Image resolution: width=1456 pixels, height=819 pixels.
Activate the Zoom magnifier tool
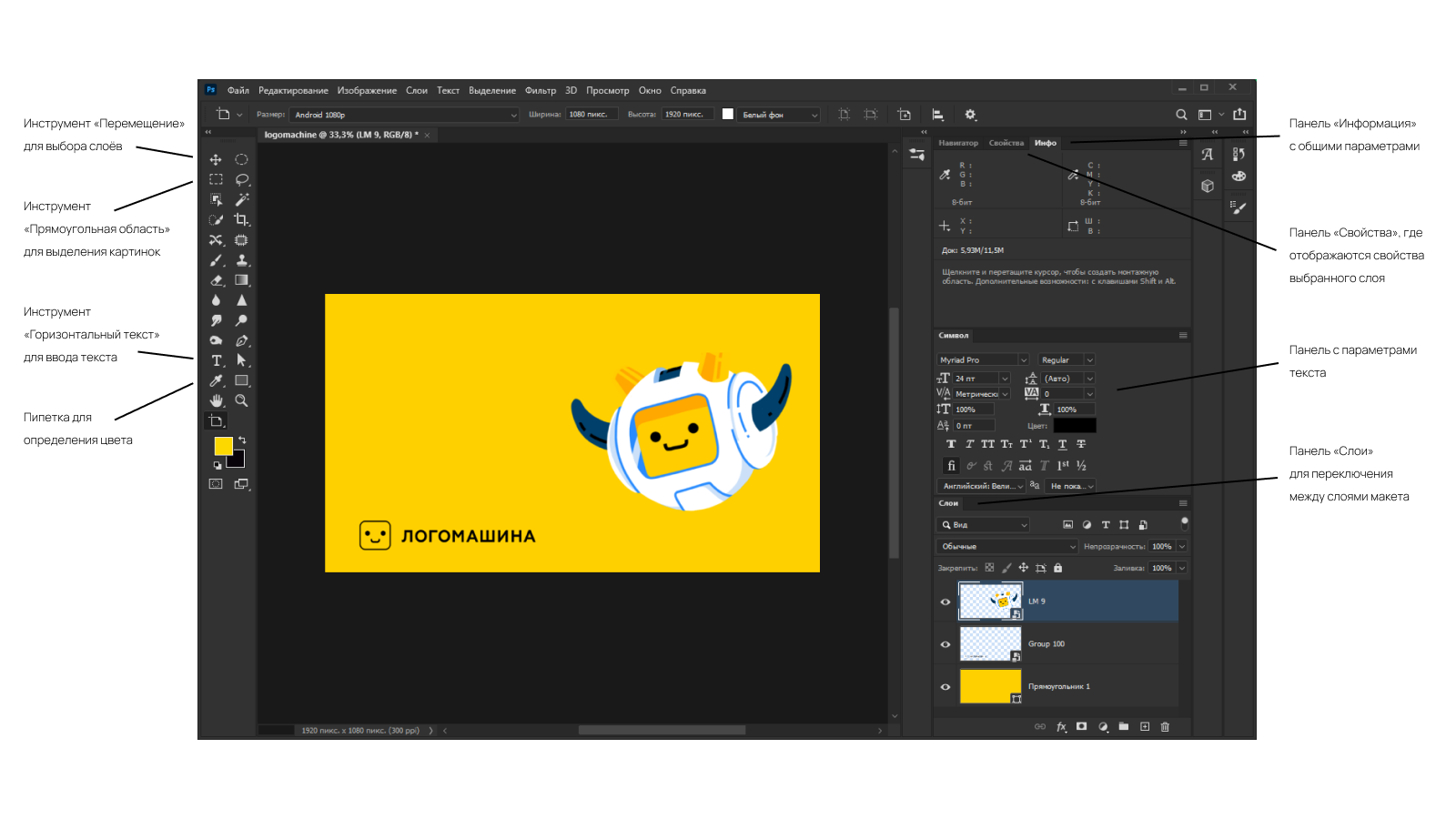[241, 400]
